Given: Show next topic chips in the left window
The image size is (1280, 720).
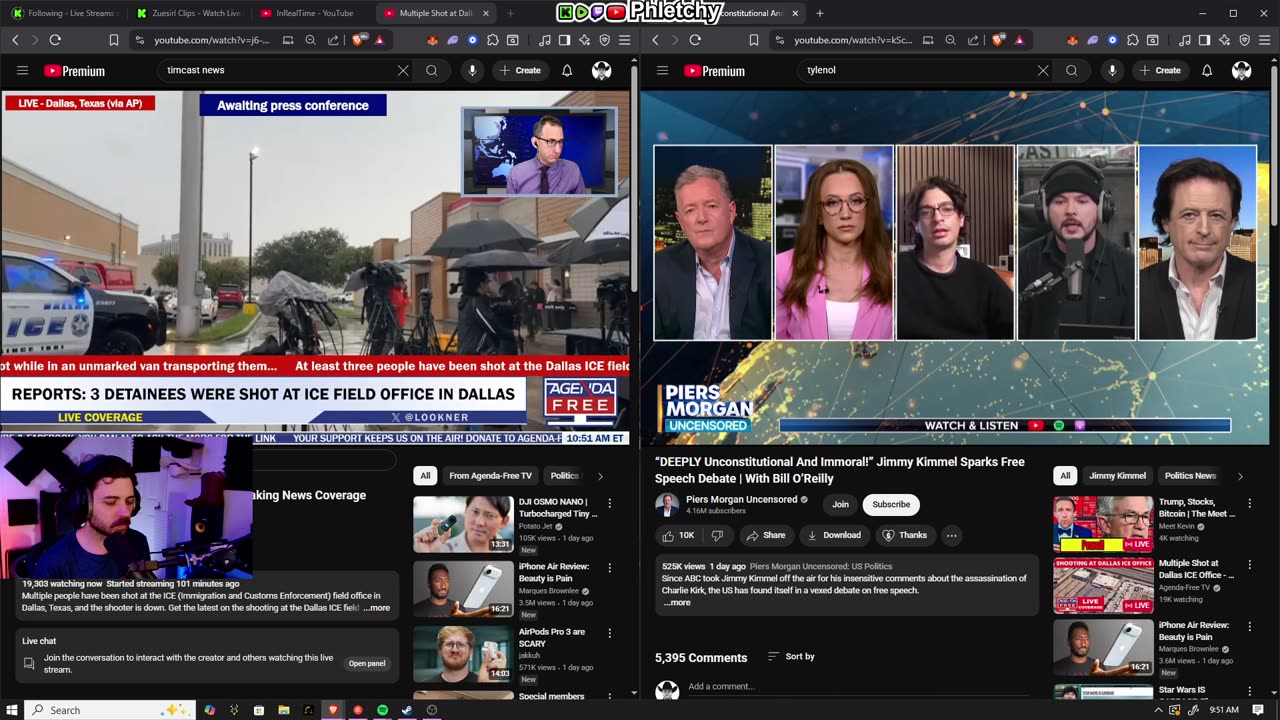Looking at the screenshot, I should click(600, 476).
